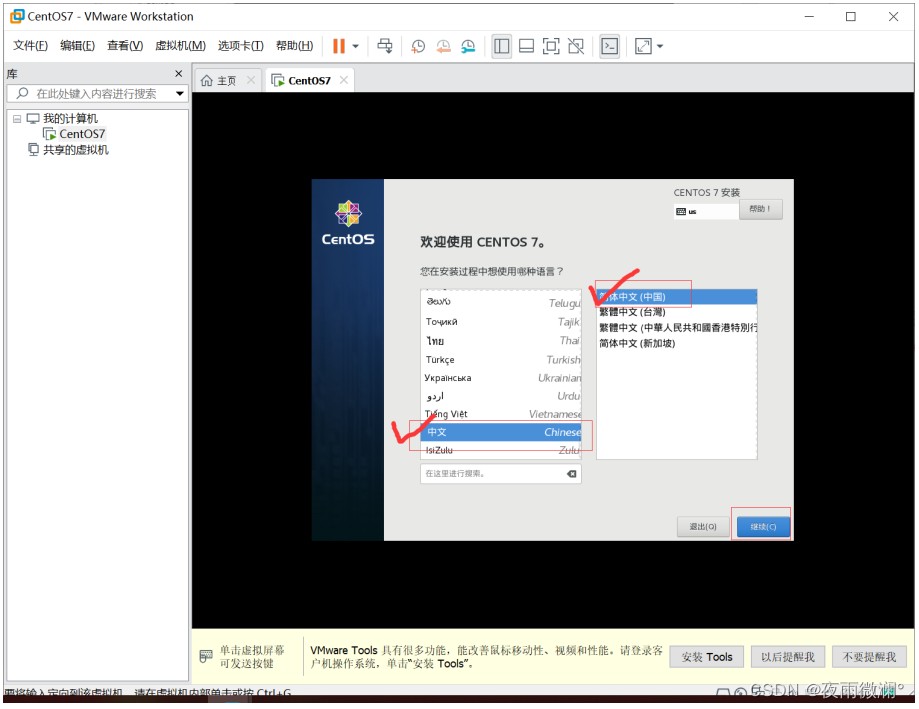This screenshot has width=919, height=709.
Task: Close the CentOS7 tab
Action: point(344,80)
